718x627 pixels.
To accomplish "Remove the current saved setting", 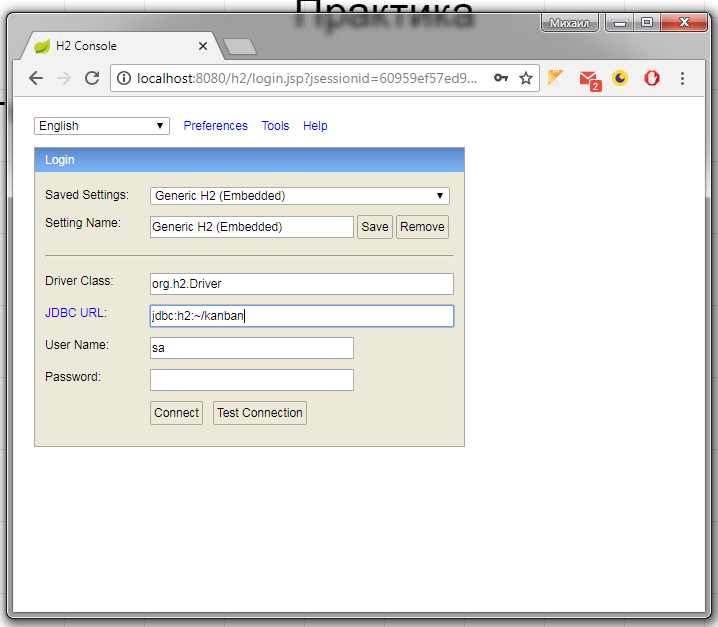I will (422, 227).
